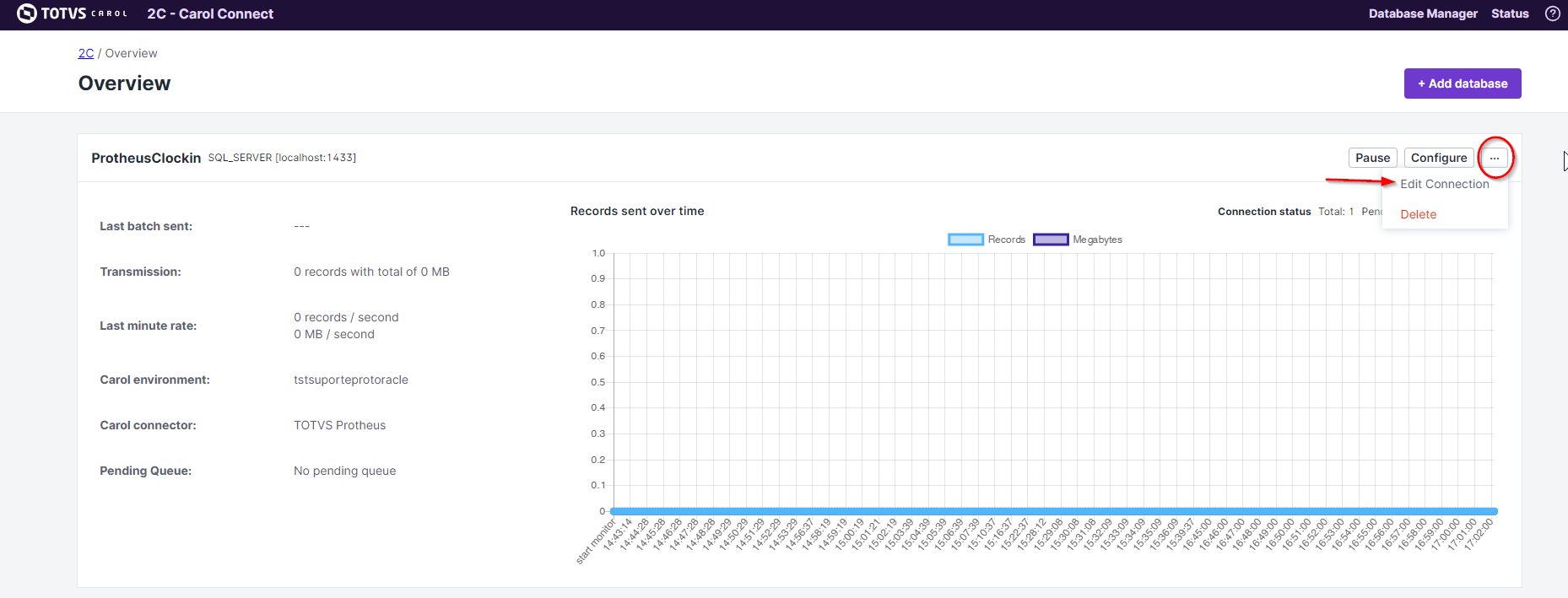This screenshot has width=1568, height=598.
Task: Open the three-dots more options menu
Action: click(1494, 158)
